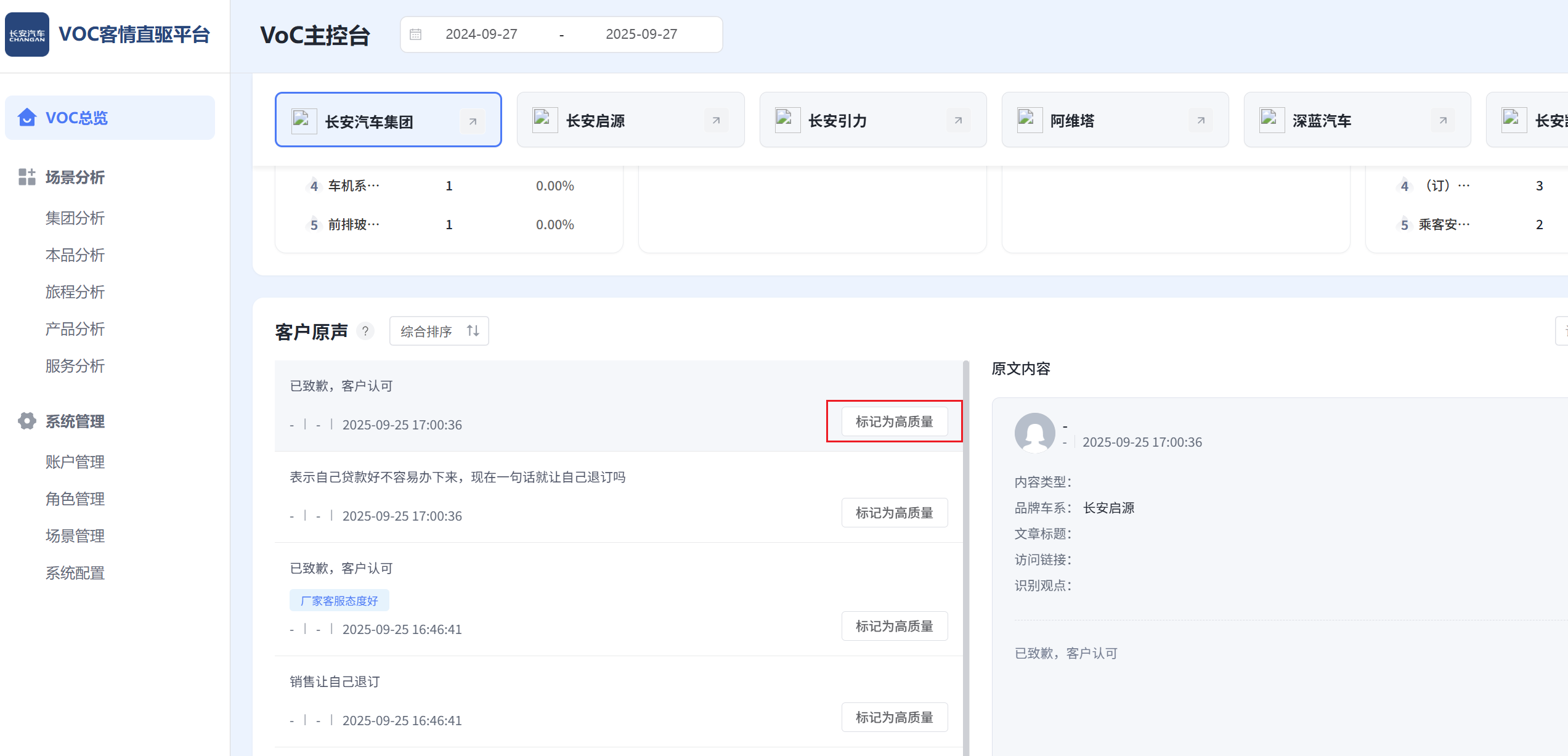
Task: Open 旅程分析 in the sidebar
Action: pyautogui.click(x=75, y=292)
